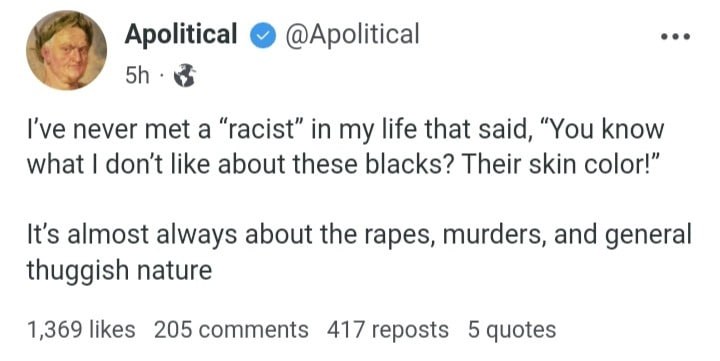The image size is (720, 361).
Task: Select the word 'comments' in the stats row
Action: [252, 330]
